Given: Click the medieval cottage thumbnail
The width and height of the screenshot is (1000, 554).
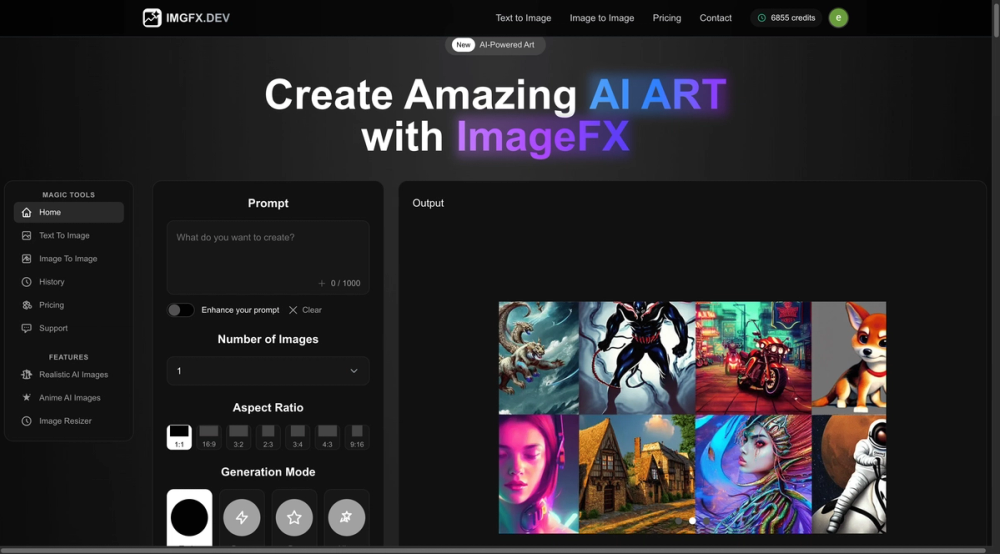Looking at the screenshot, I should click(x=637, y=474).
